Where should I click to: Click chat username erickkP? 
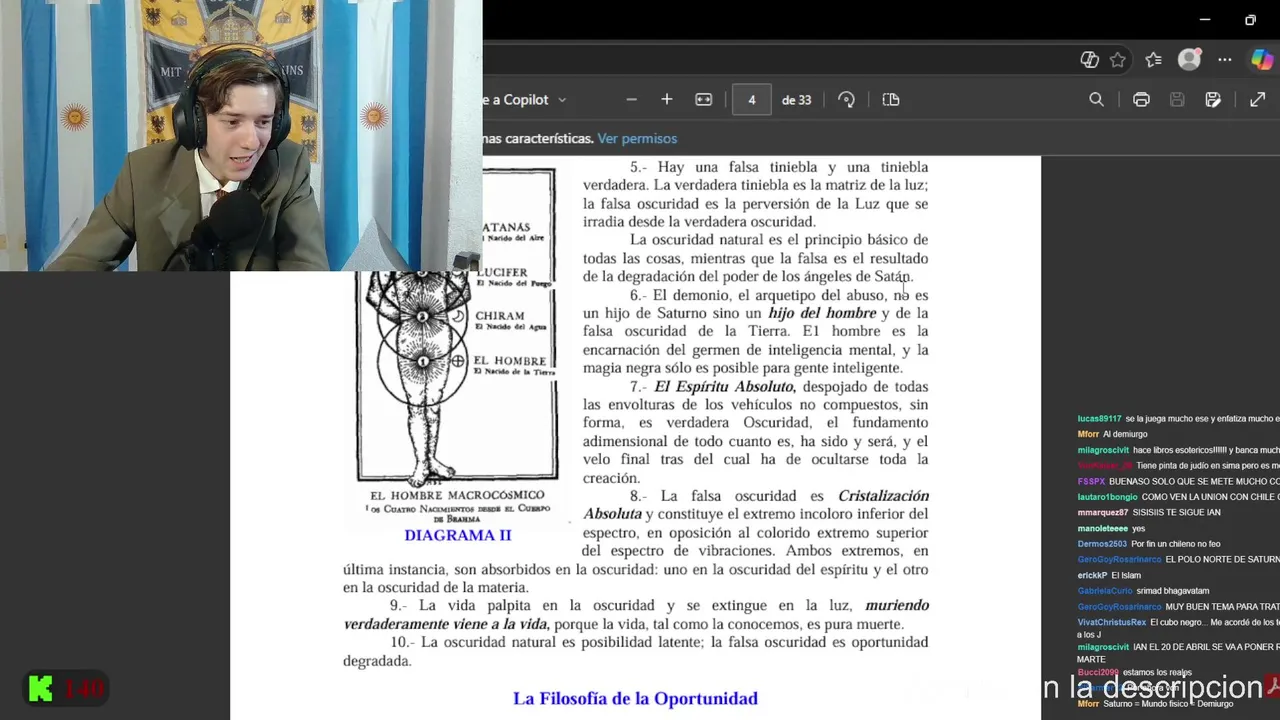(x=1092, y=575)
